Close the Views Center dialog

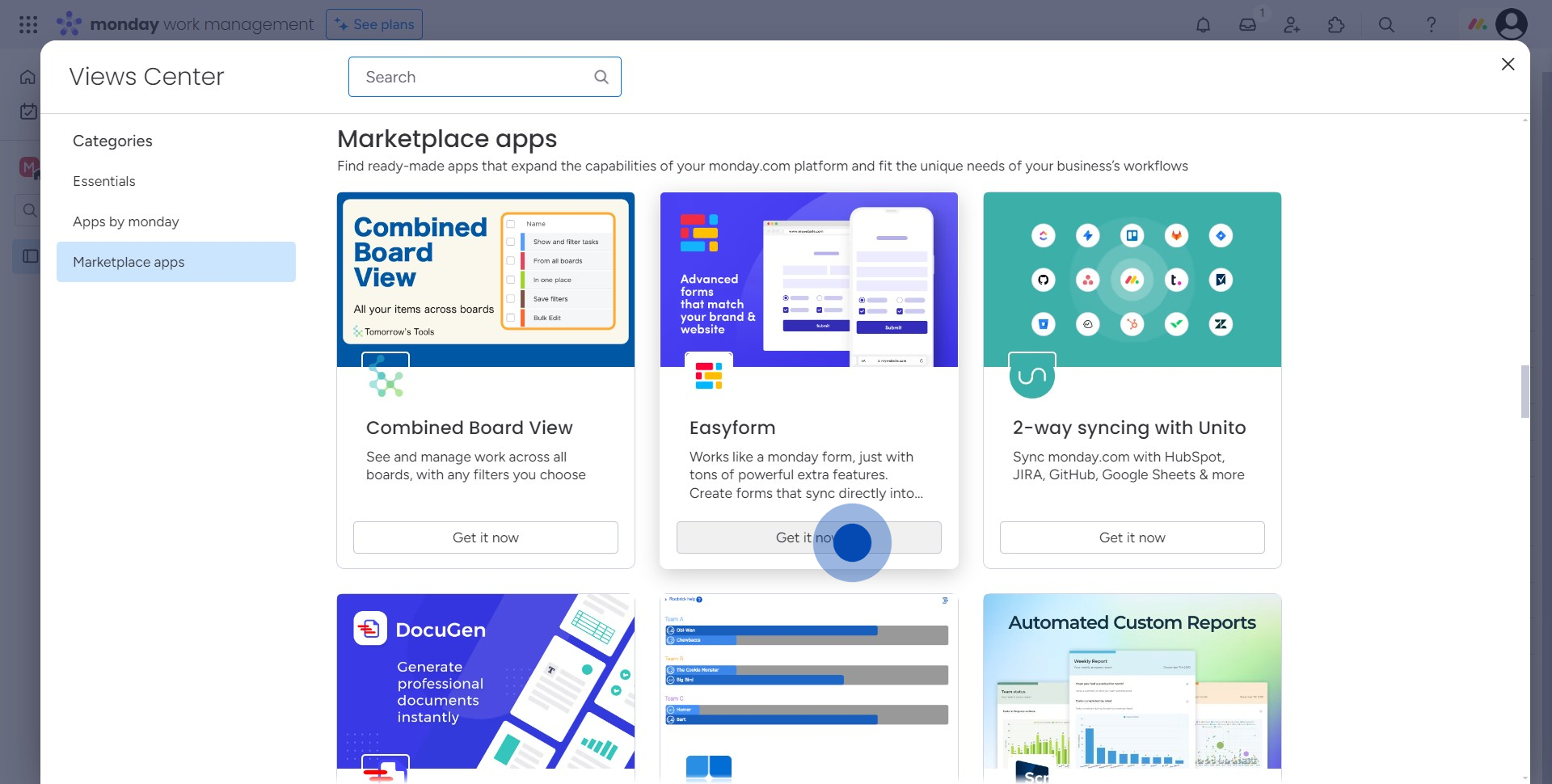[x=1508, y=65]
